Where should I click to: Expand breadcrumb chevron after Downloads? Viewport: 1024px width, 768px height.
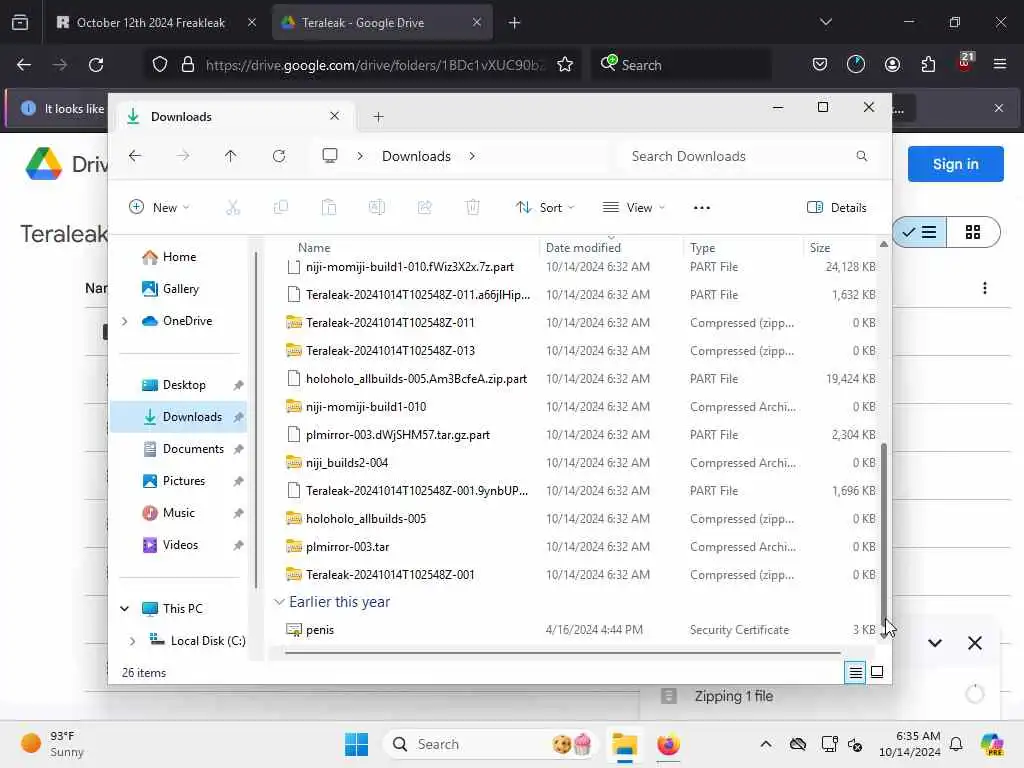472,156
